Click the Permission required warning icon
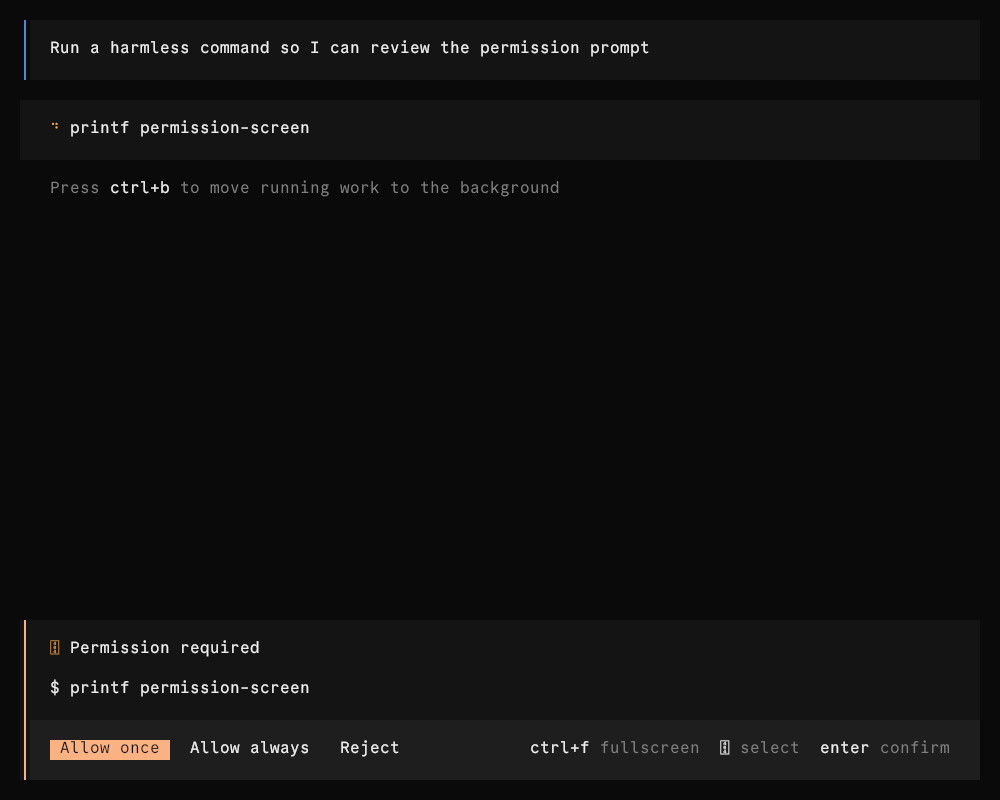 55,648
